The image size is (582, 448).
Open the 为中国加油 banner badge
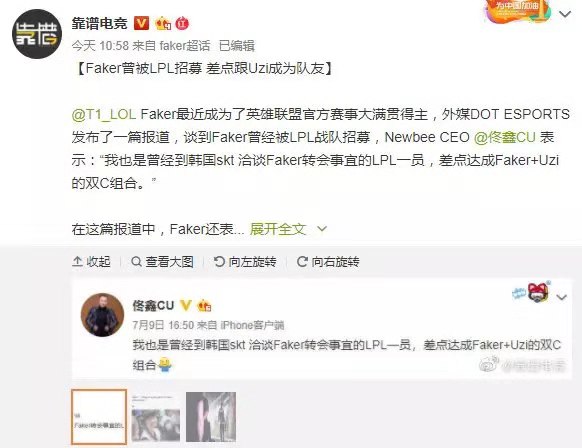click(517, 11)
